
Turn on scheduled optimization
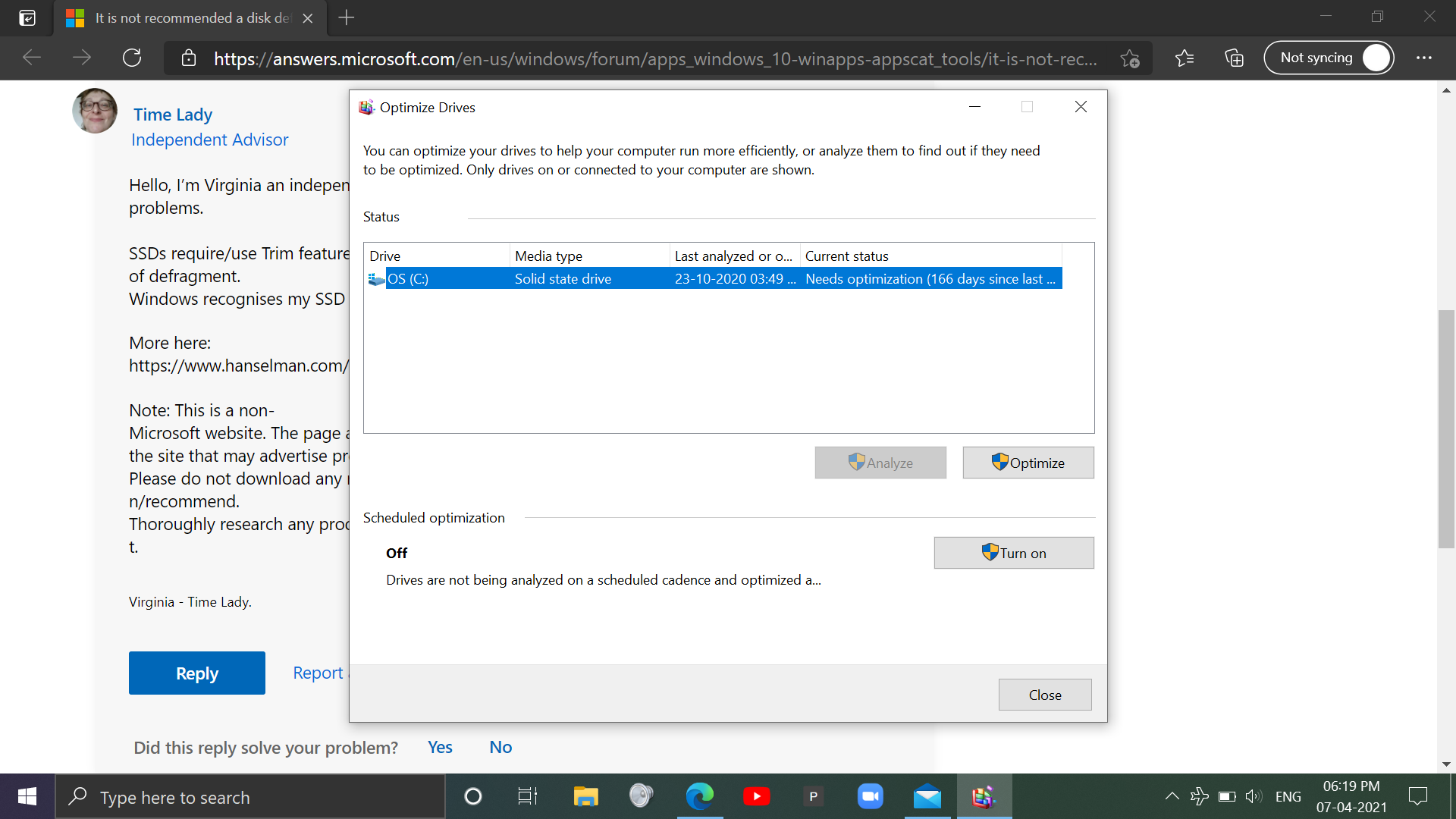(1014, 553)
